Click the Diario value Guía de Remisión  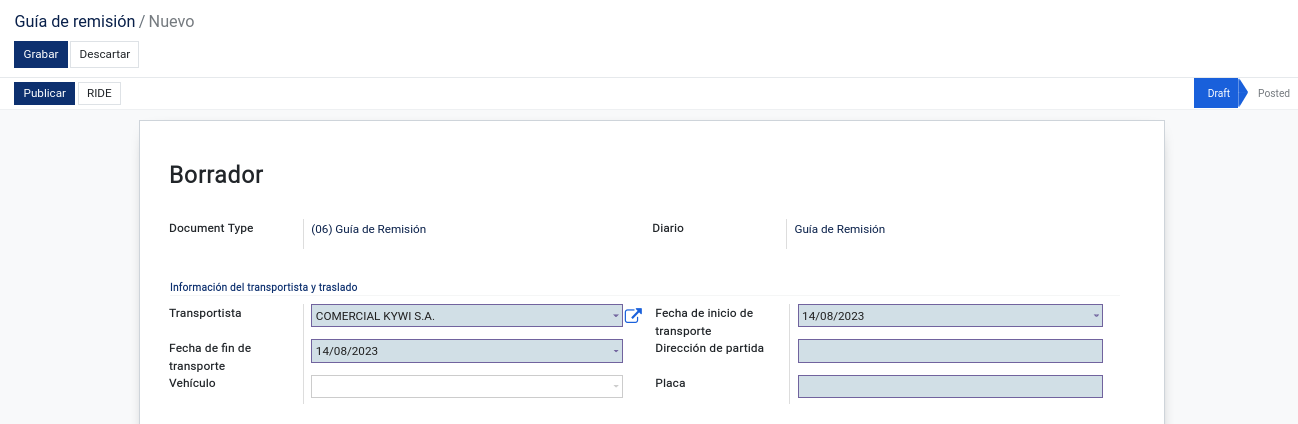pyautogui.click(x=840, y=229)
